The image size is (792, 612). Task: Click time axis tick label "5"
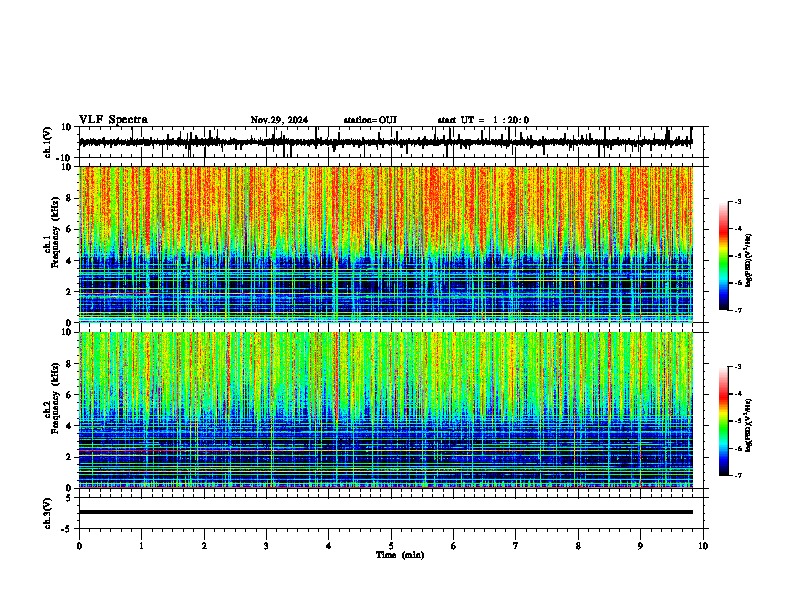(x=391, y=546)
